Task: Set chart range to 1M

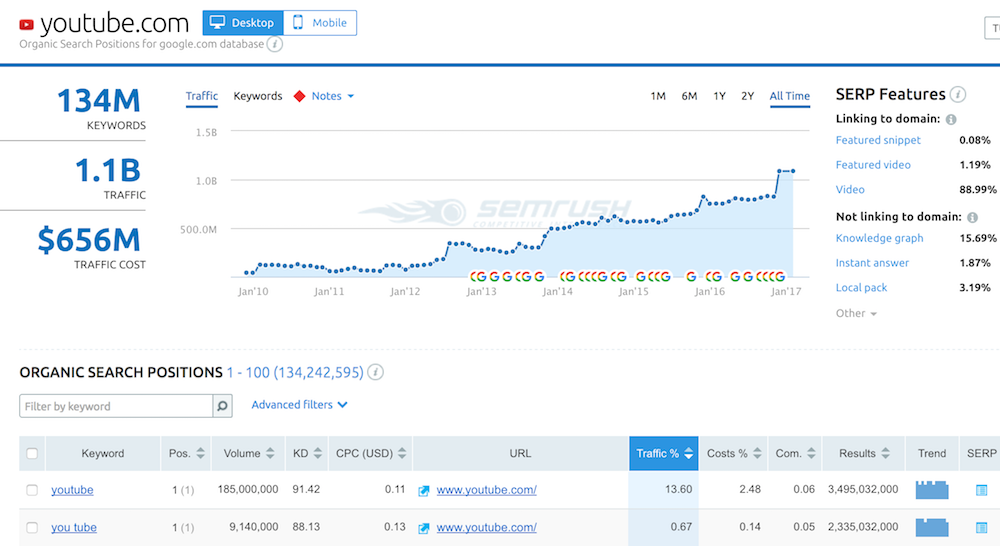Action: (658, 96)
